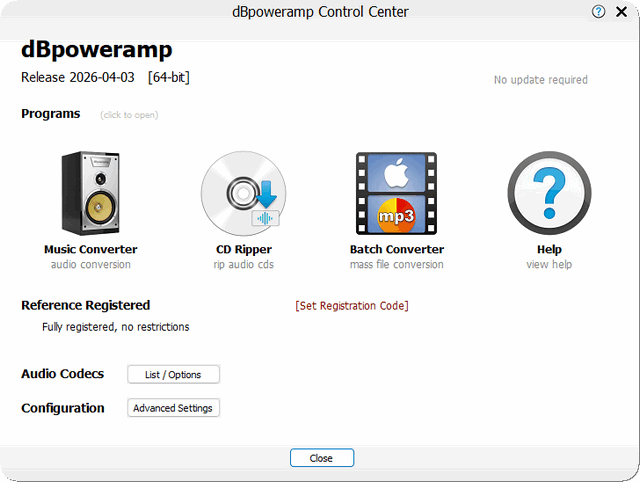Screen dimensions: 640x482
Task: Open the Set Registration Code link
Action: coord(352,306)
